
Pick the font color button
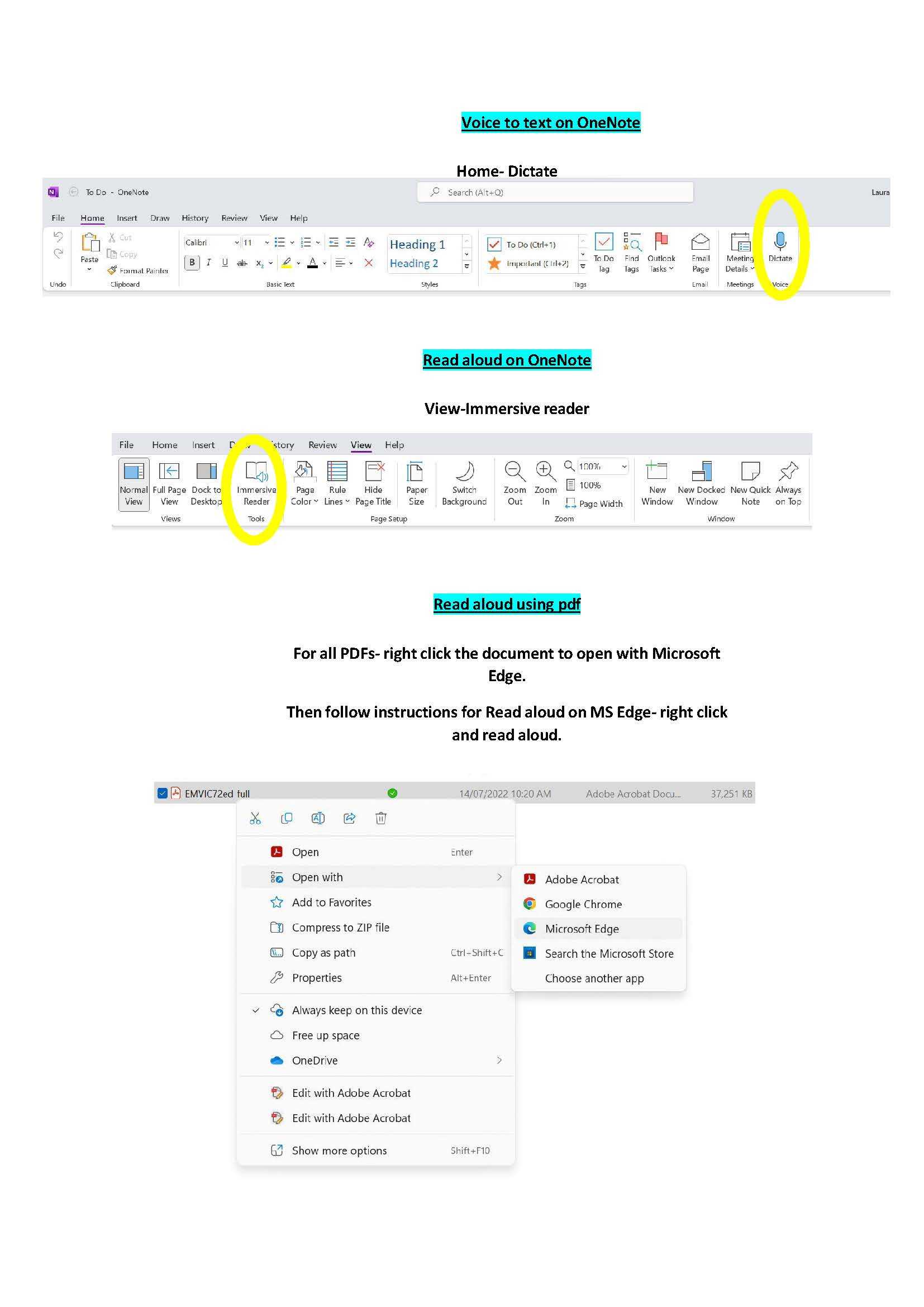coord(312,263)
